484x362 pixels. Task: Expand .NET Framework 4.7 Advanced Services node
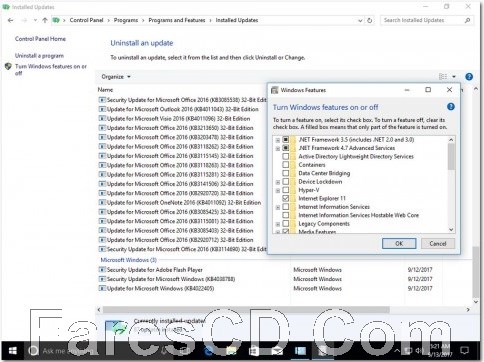pyautogui.click(x=278, y=148)
